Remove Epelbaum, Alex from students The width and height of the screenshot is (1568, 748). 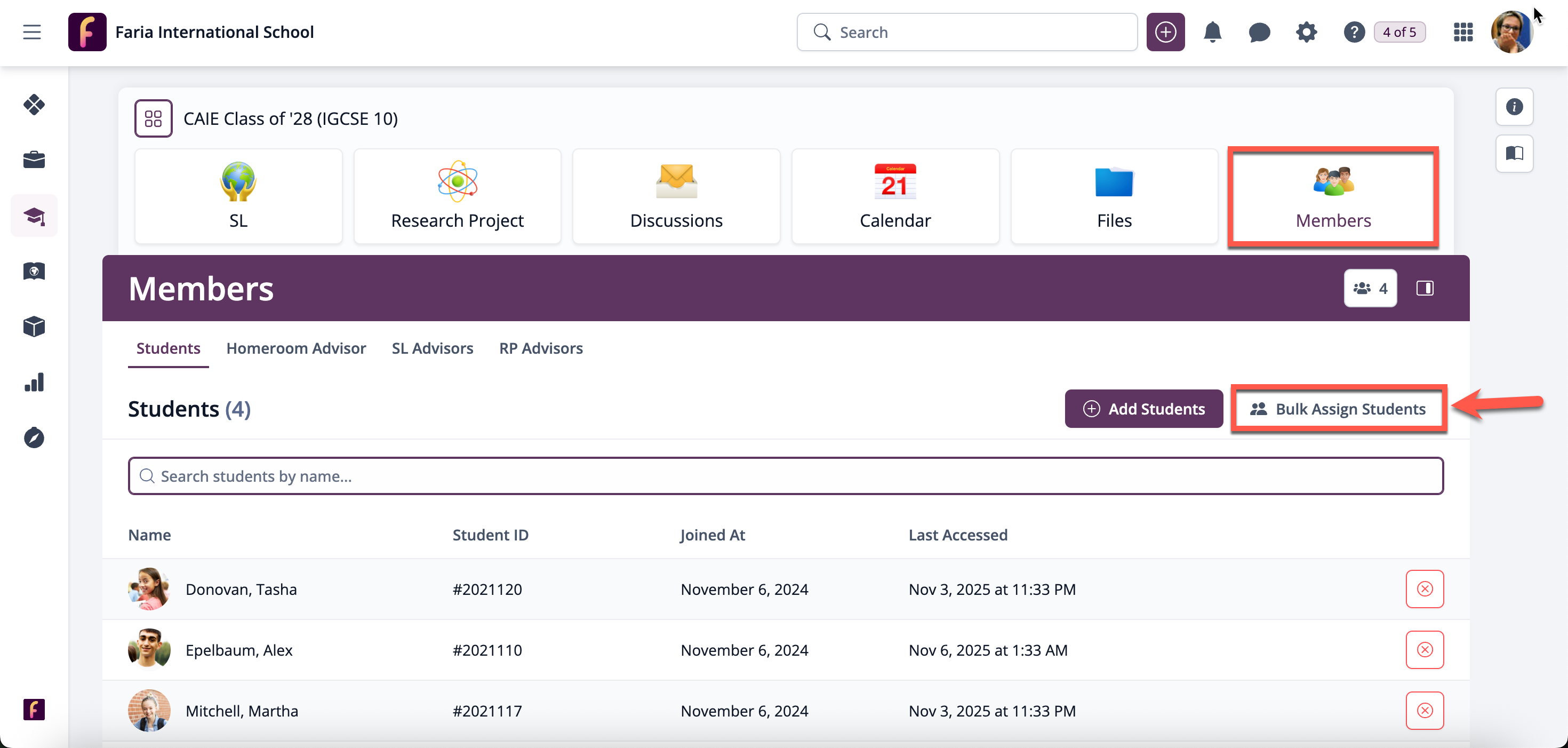point(1425,650)
